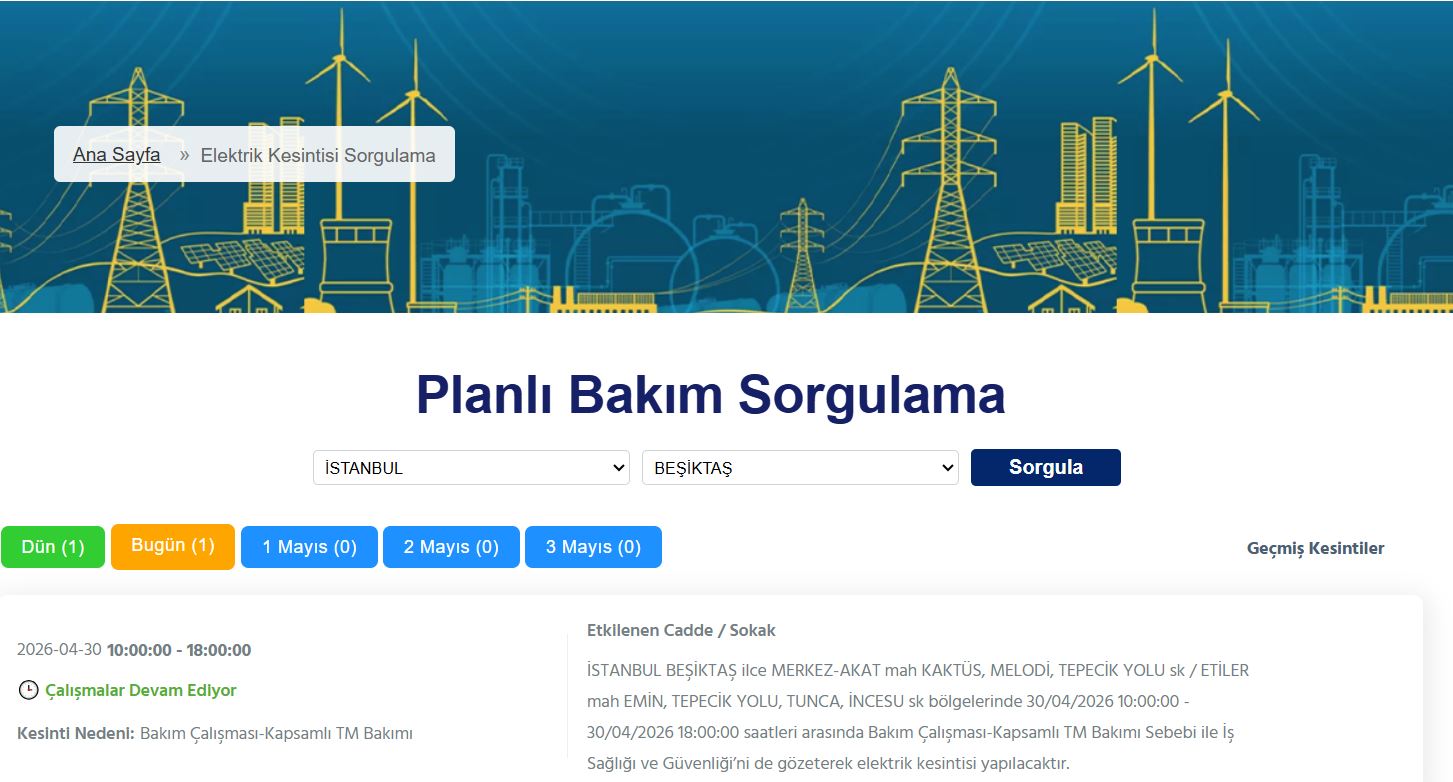
Task: View the 3 Mayıs (0) tab
Action: tap(593, 547)
